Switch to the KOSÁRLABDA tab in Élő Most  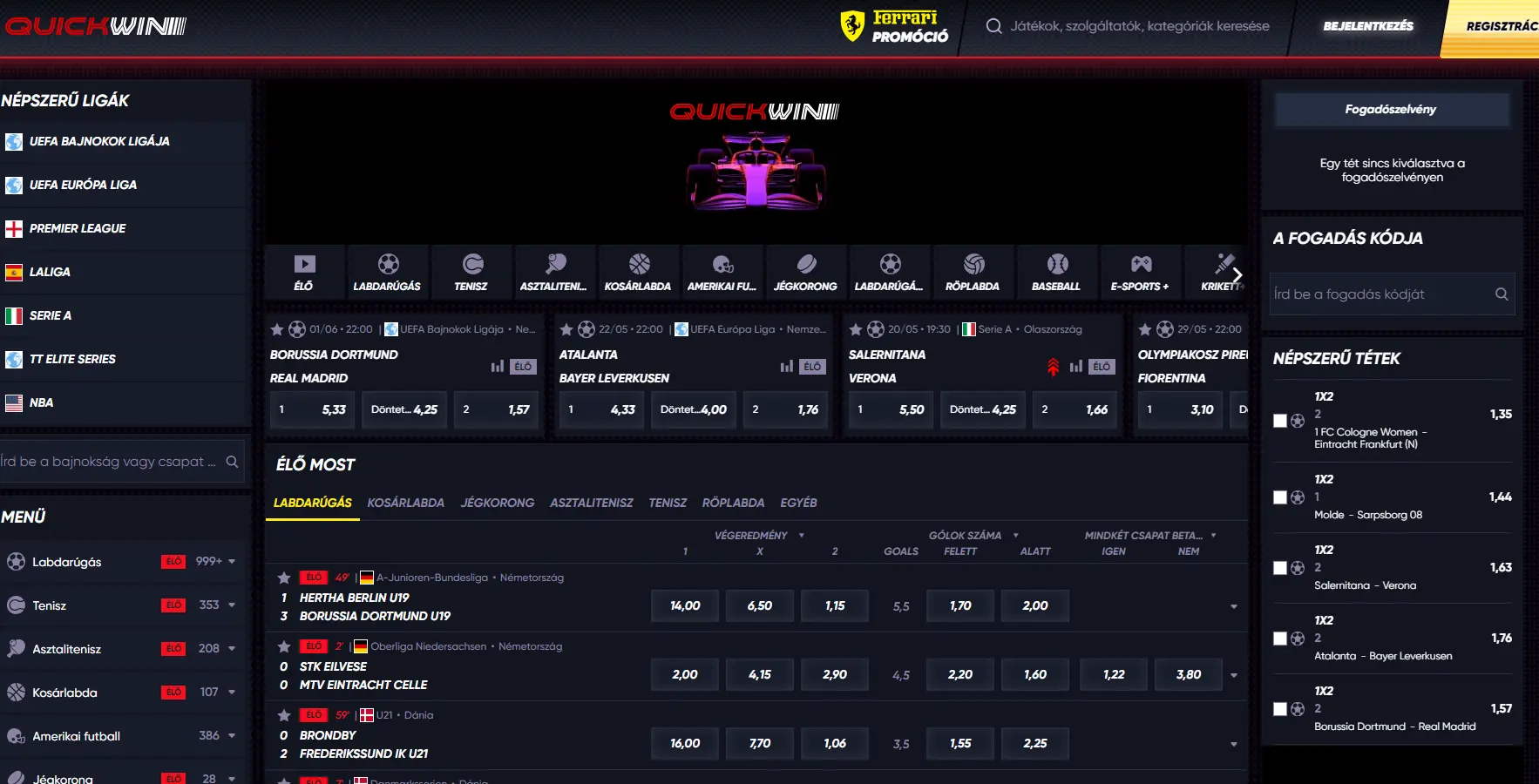point(406,503)
